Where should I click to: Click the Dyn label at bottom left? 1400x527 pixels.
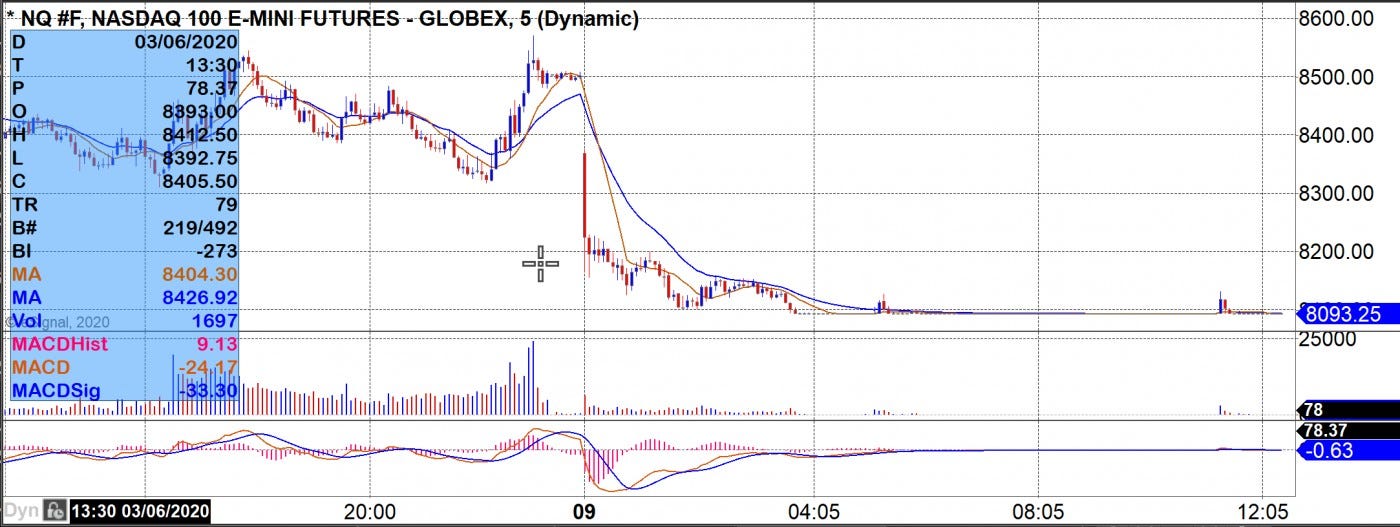22,511
